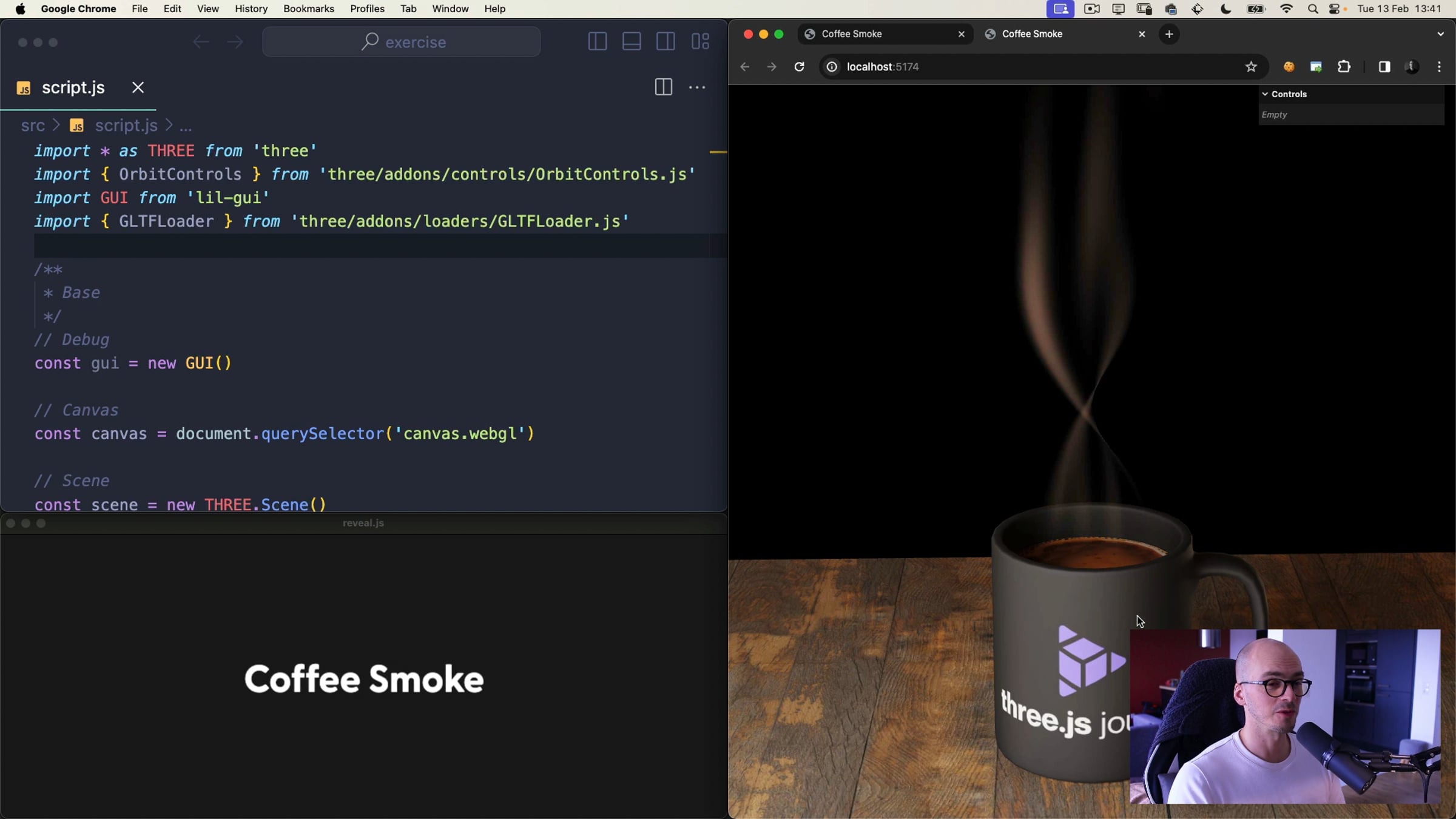Toggle the primary side bar in VS Code
Viewport: 1456px width, 819px height.
(x=597, y=42)
